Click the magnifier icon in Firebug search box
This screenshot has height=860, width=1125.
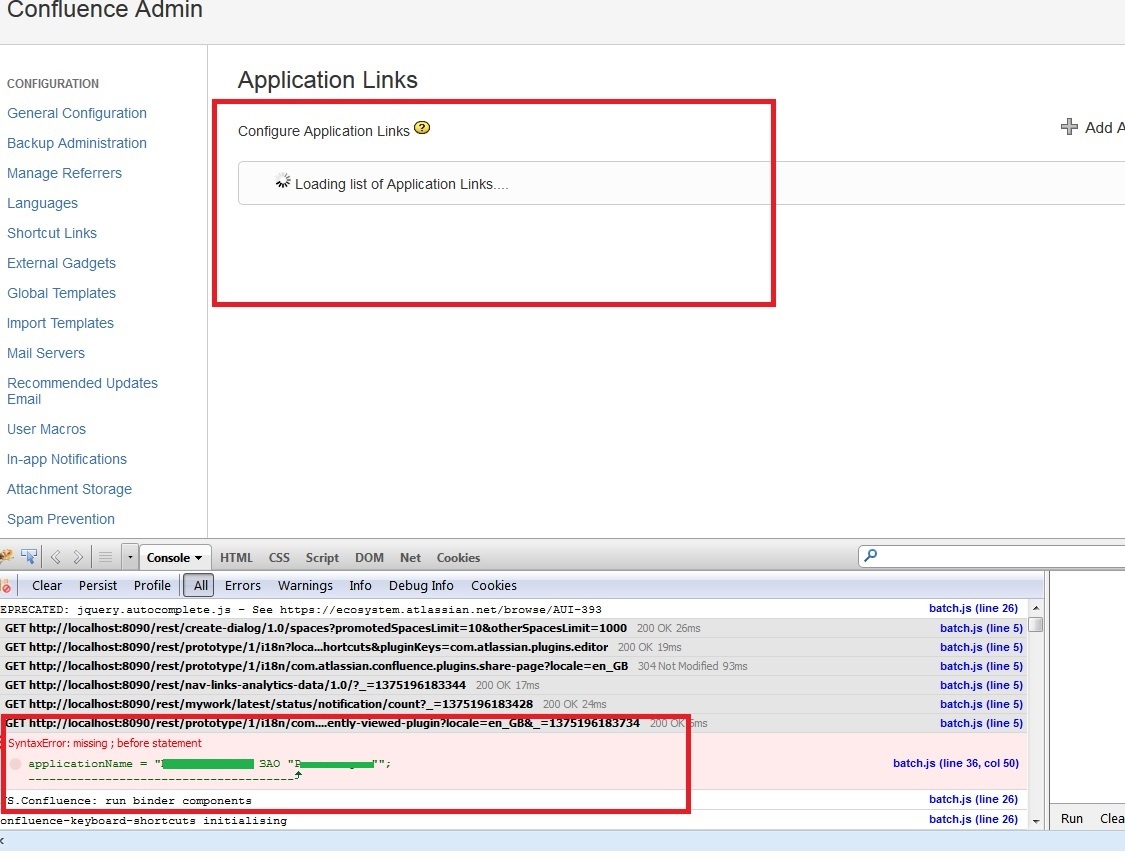(x=870, y=555)
